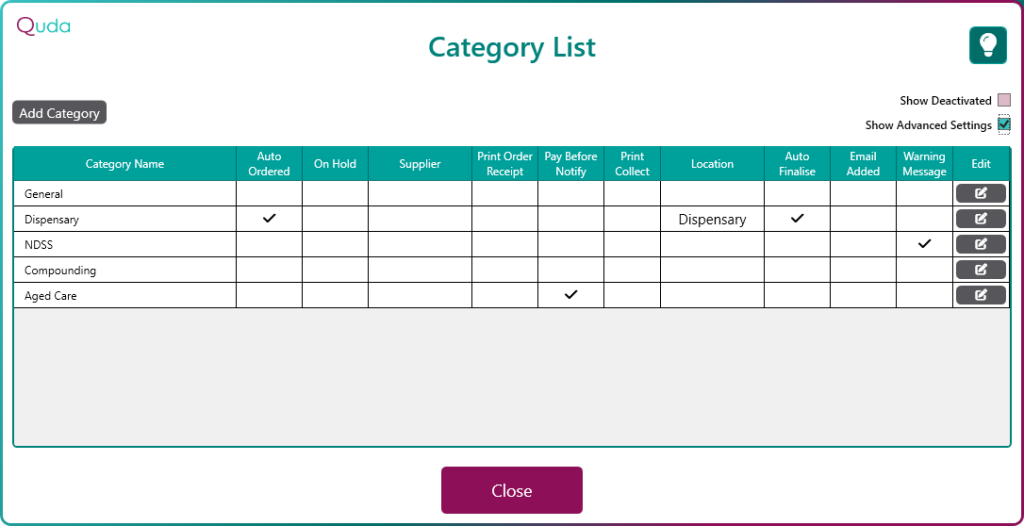Enable the Show Deactivated checkbox
Screen dimensions: 1024x526
[1004, 101]
